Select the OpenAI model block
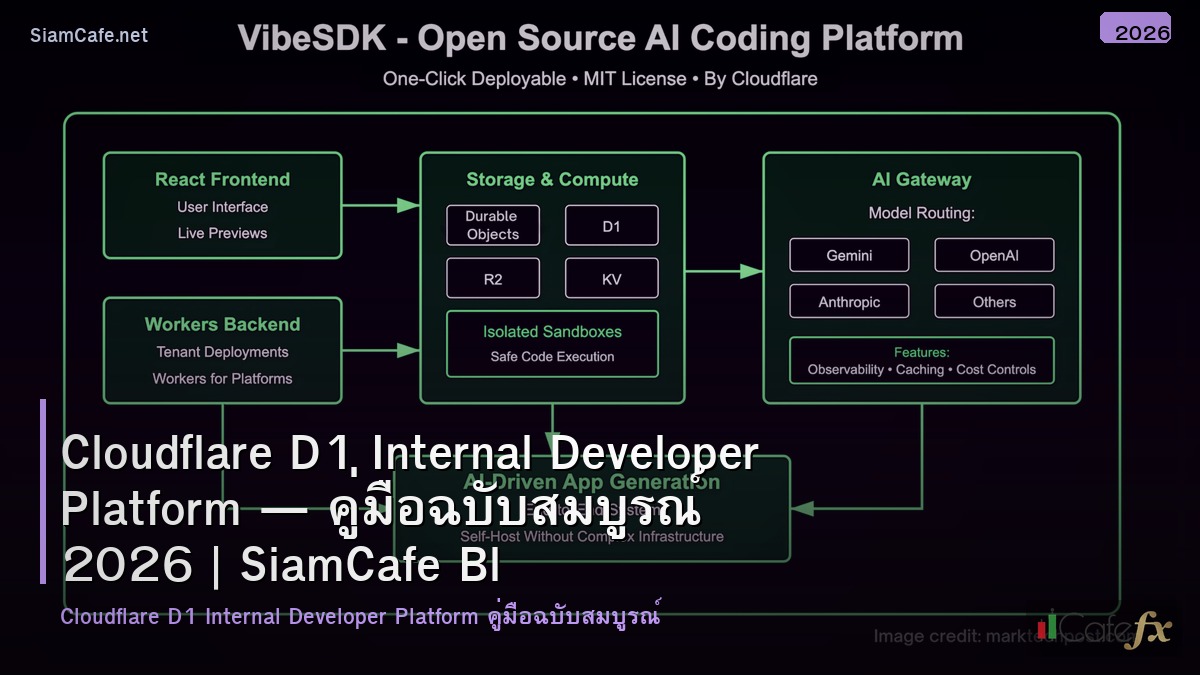 coord(994,255)
